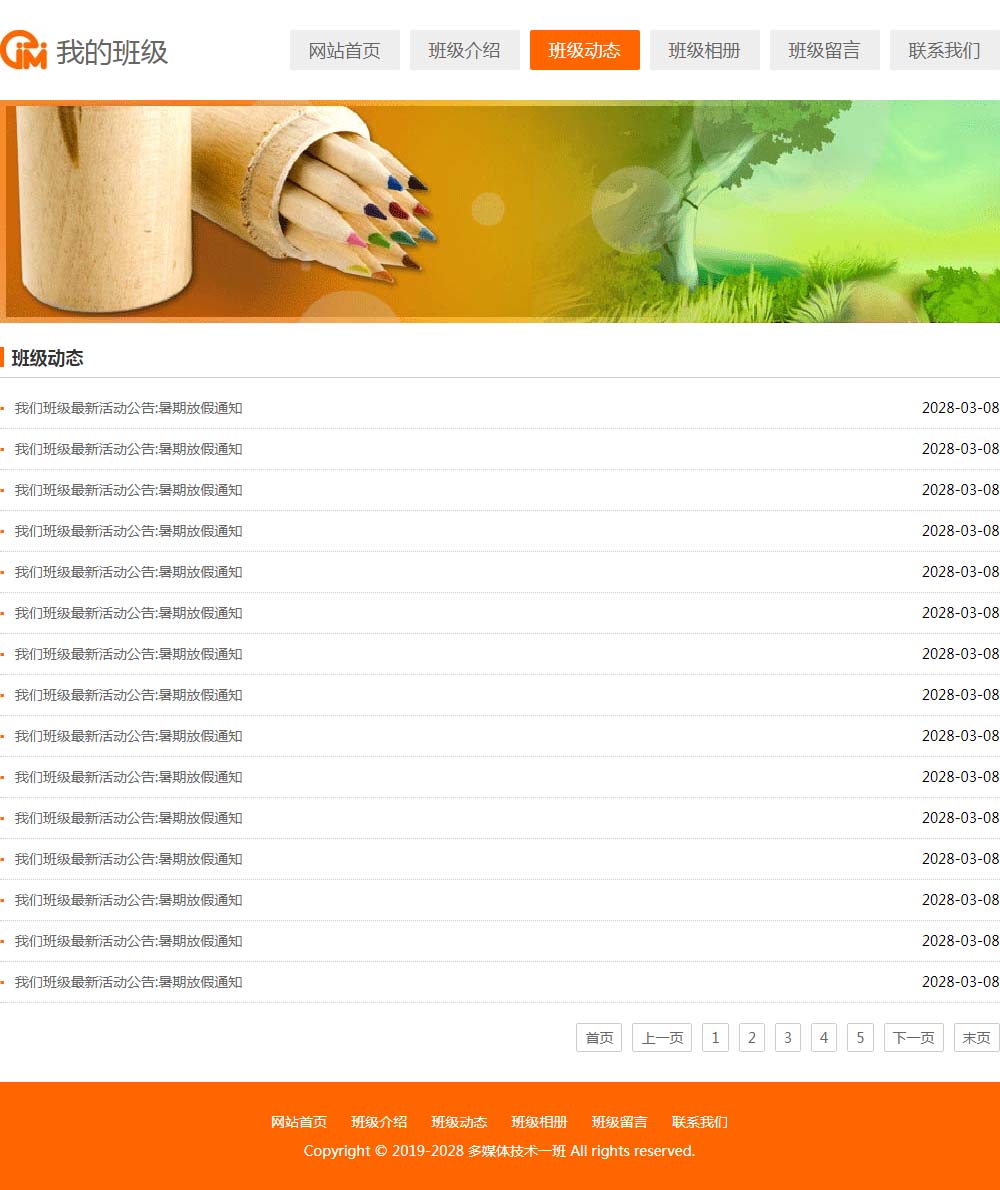This screenshot has width=1000, height=1190.
Task: Go to the 班级介绍 navigation tab
Action: click(x=464, y=50)
